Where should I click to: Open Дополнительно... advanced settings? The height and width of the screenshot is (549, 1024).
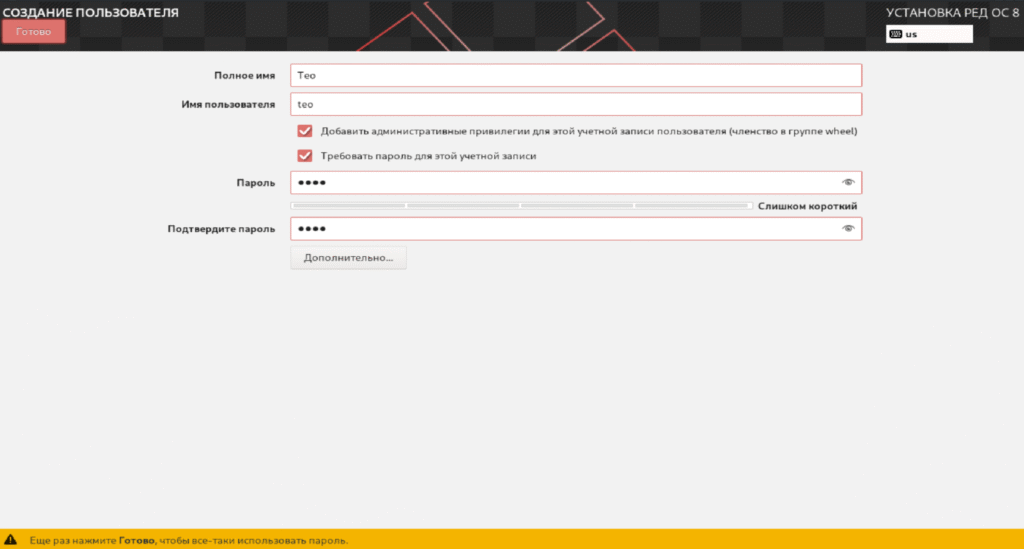pos(348,258)
